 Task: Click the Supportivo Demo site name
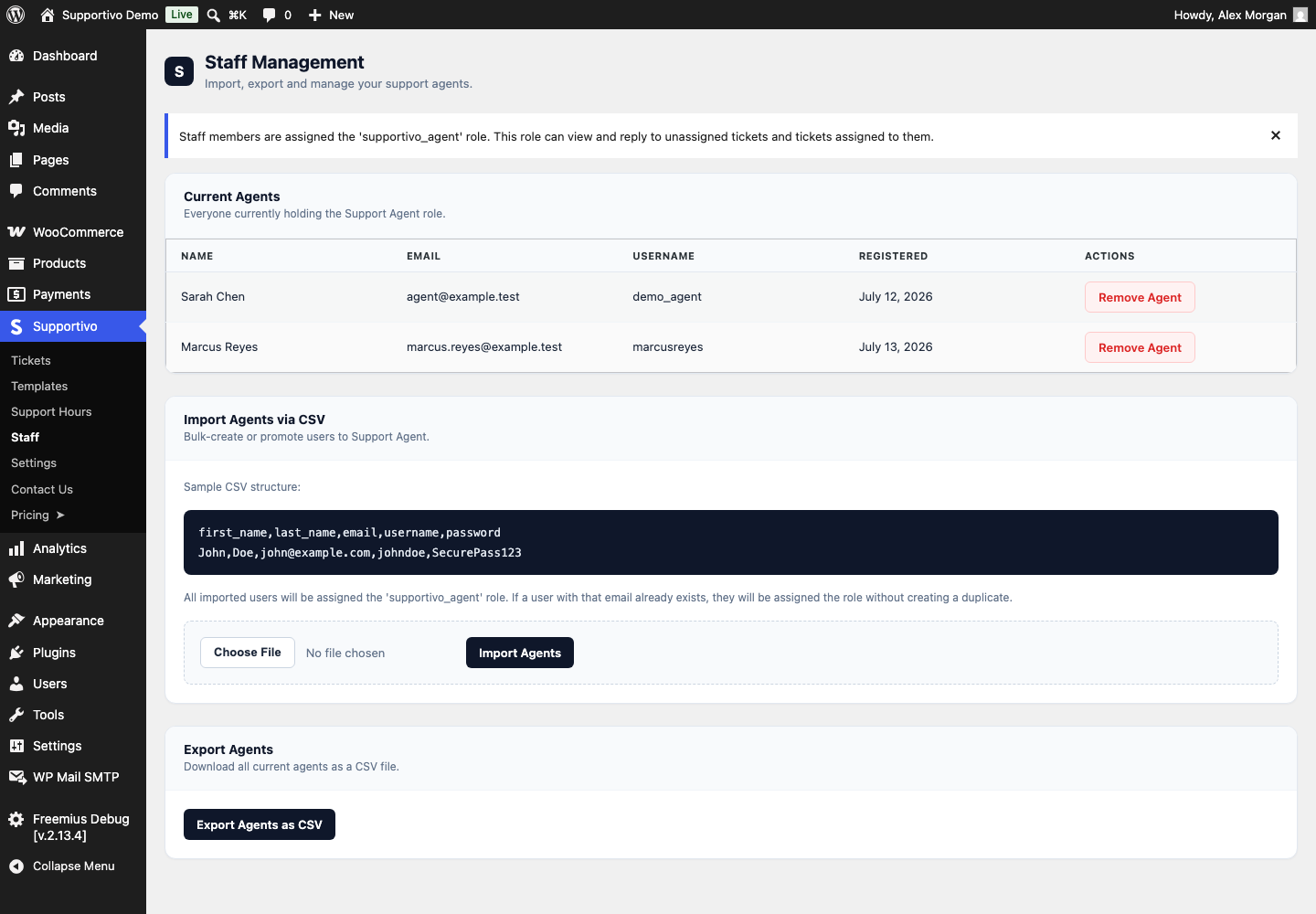pos(111,15)
